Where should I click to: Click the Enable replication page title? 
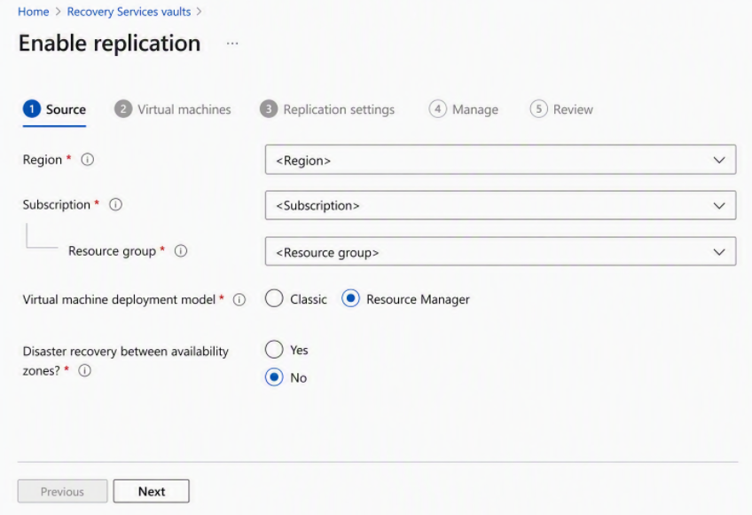(109, 43)
